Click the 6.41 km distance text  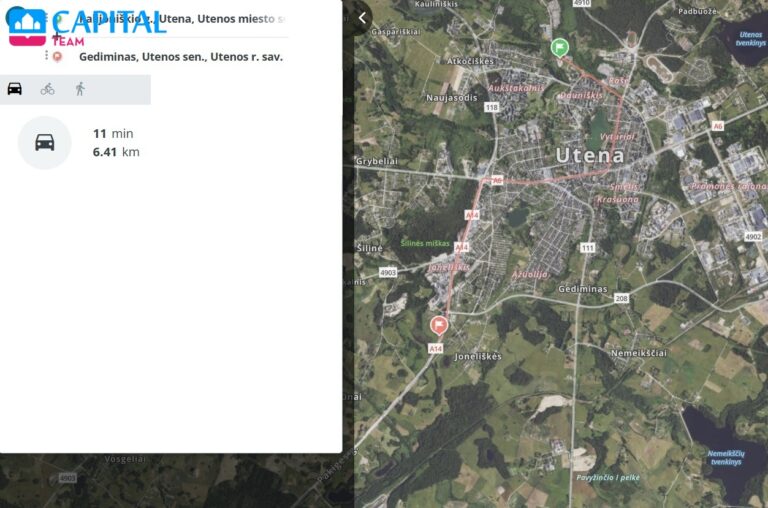[116, 152]
